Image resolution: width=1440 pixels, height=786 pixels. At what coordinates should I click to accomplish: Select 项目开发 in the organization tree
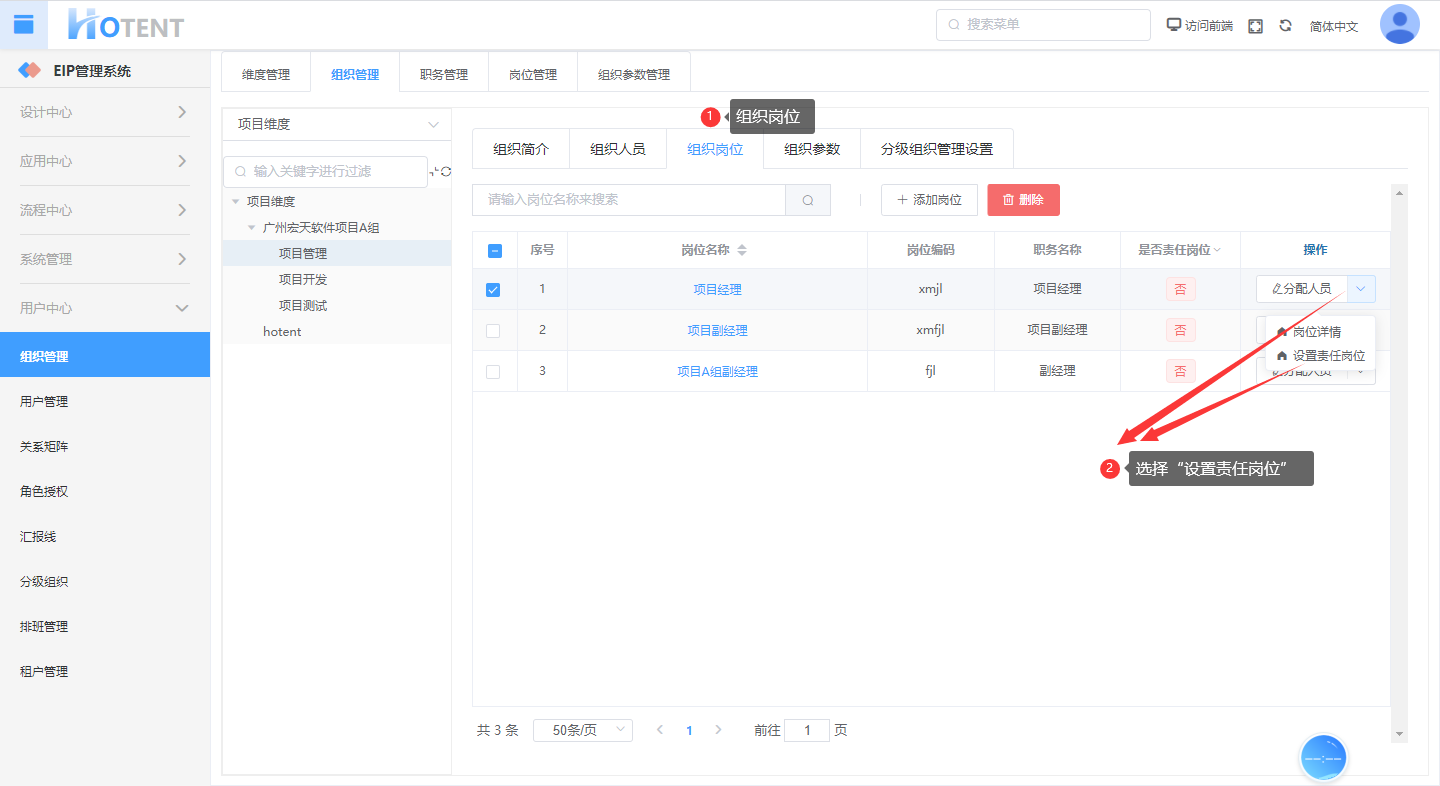pyautogui.click(x=303, y=280)
